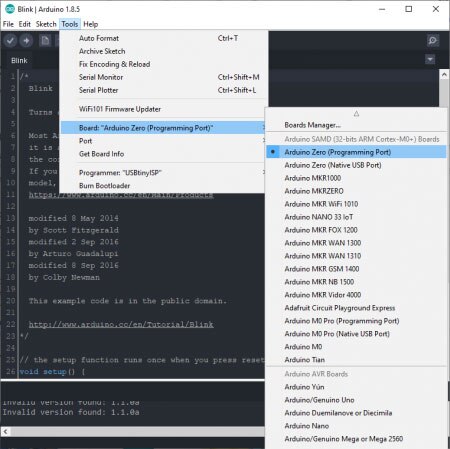
Task: Choose Arduino MKR NB 1500 board
Action: point(356,282)
